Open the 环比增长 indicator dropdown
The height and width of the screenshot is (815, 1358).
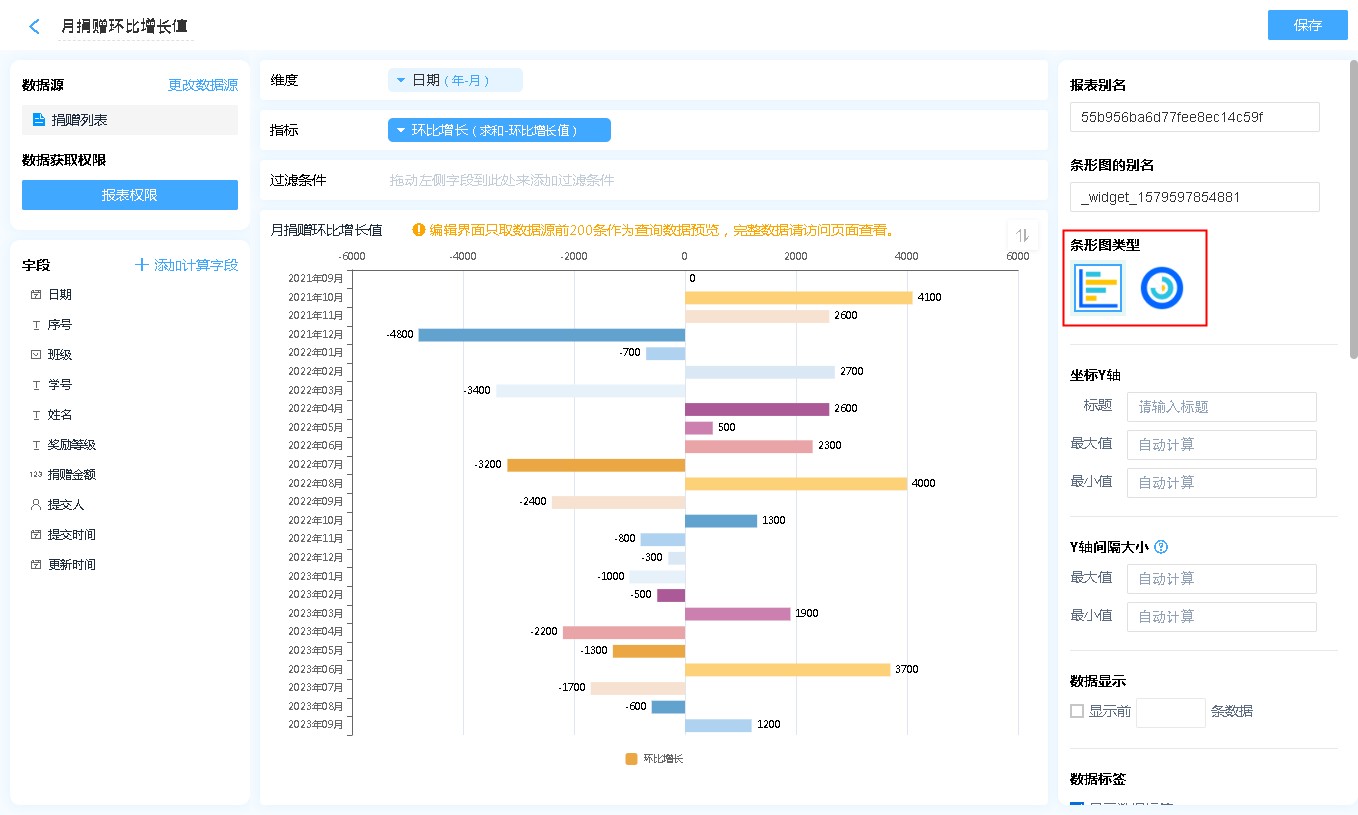[x=499, y=130]
